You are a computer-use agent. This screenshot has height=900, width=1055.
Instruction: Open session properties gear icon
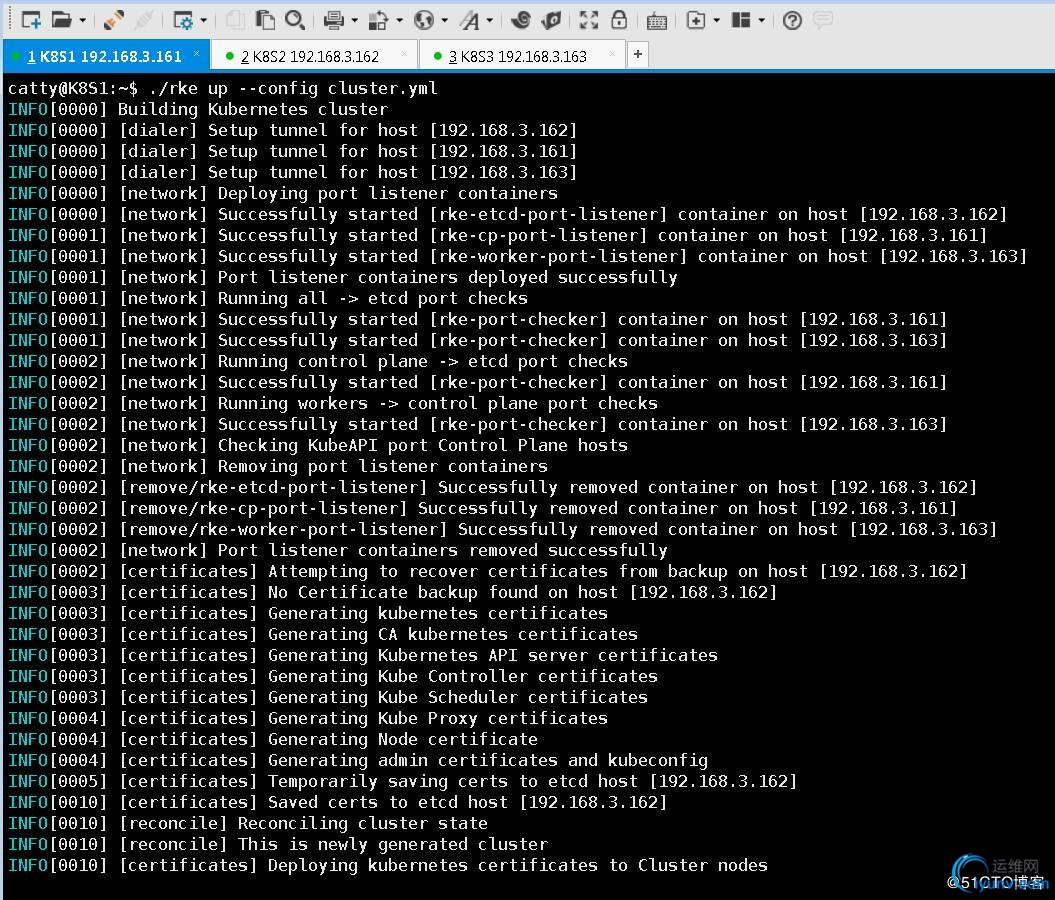[182, 20]
